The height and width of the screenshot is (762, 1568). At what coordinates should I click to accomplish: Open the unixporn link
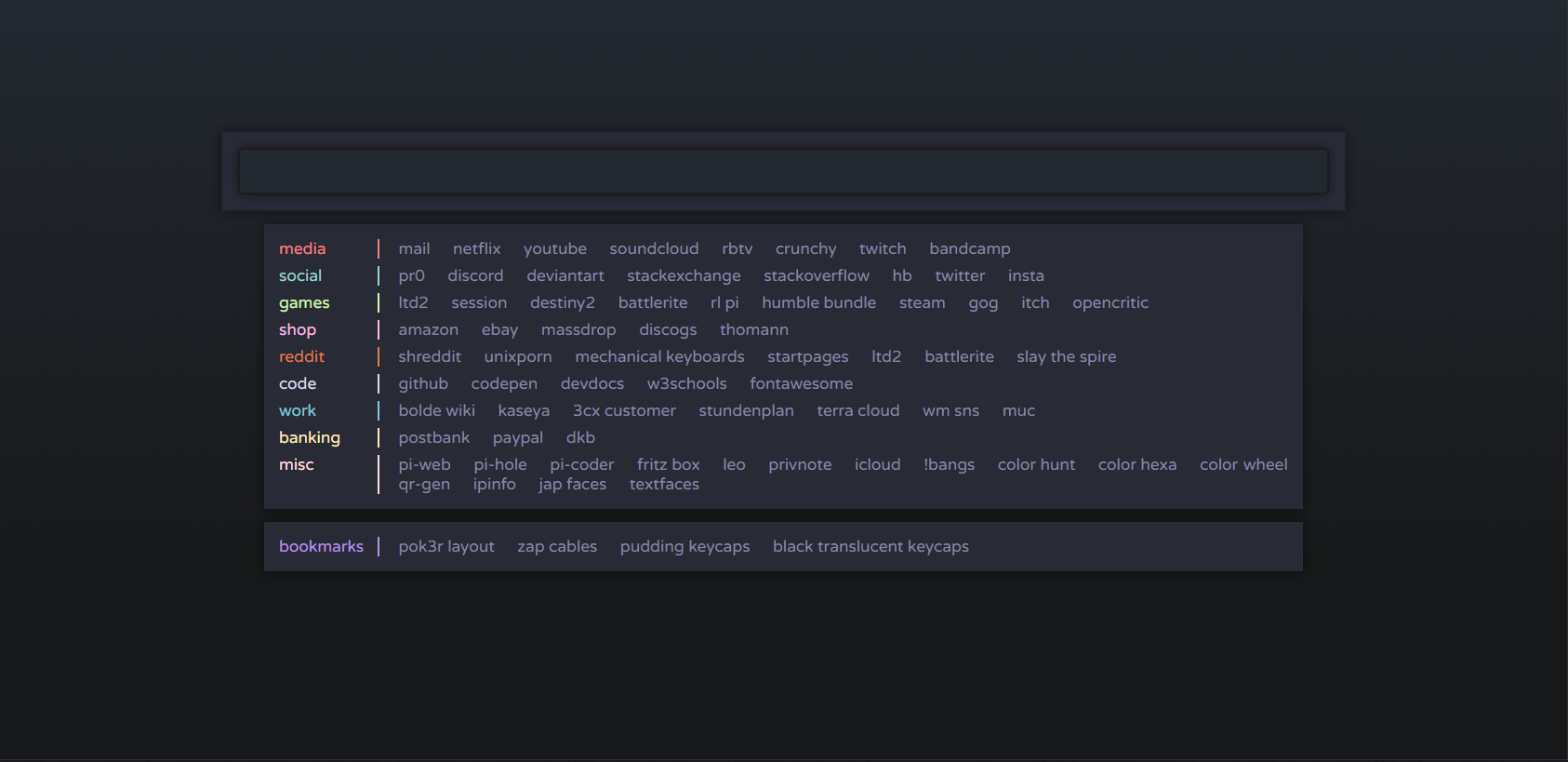tap(517, 356)
